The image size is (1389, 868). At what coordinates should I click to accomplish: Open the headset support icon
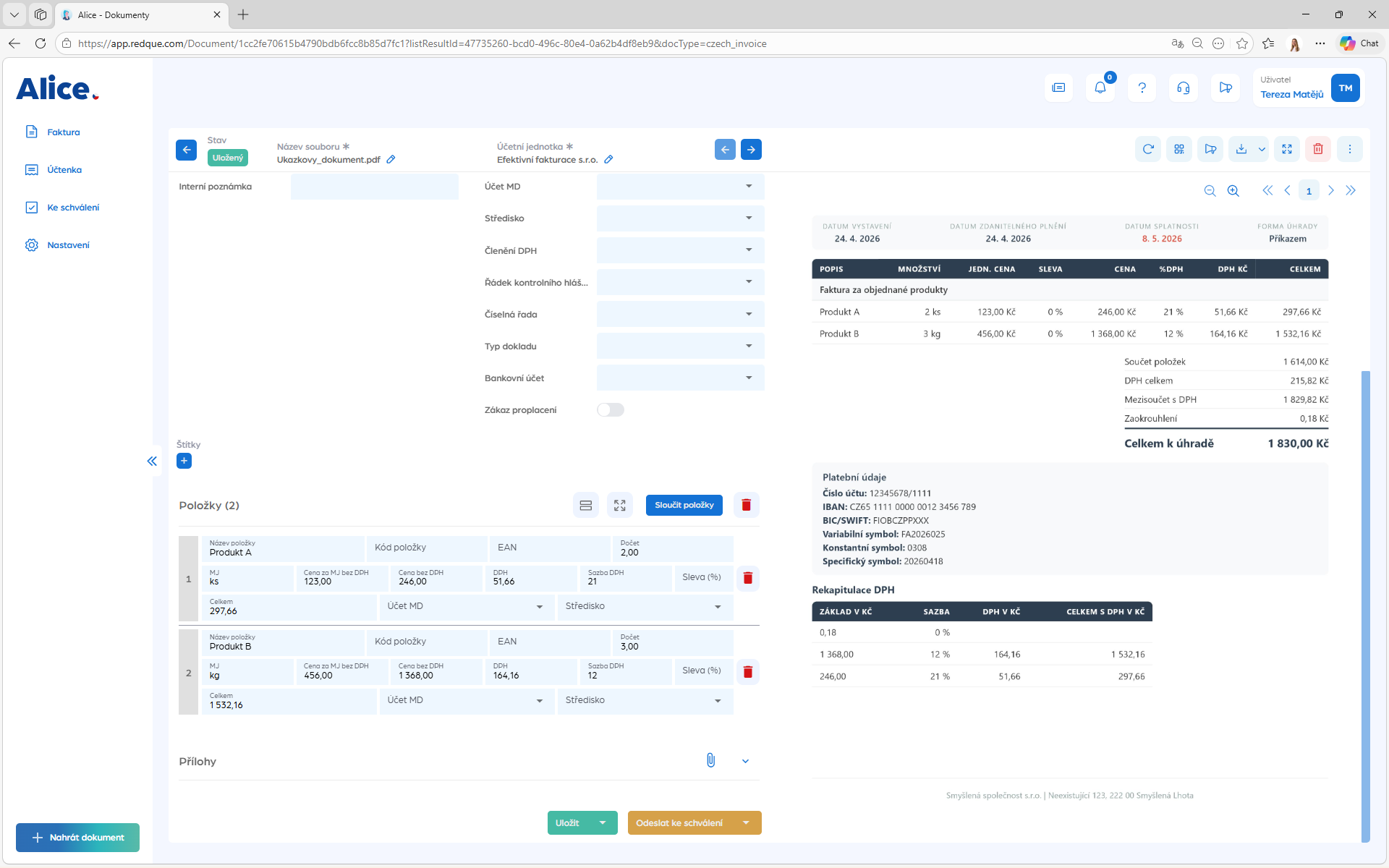[x=1184, y=88]
